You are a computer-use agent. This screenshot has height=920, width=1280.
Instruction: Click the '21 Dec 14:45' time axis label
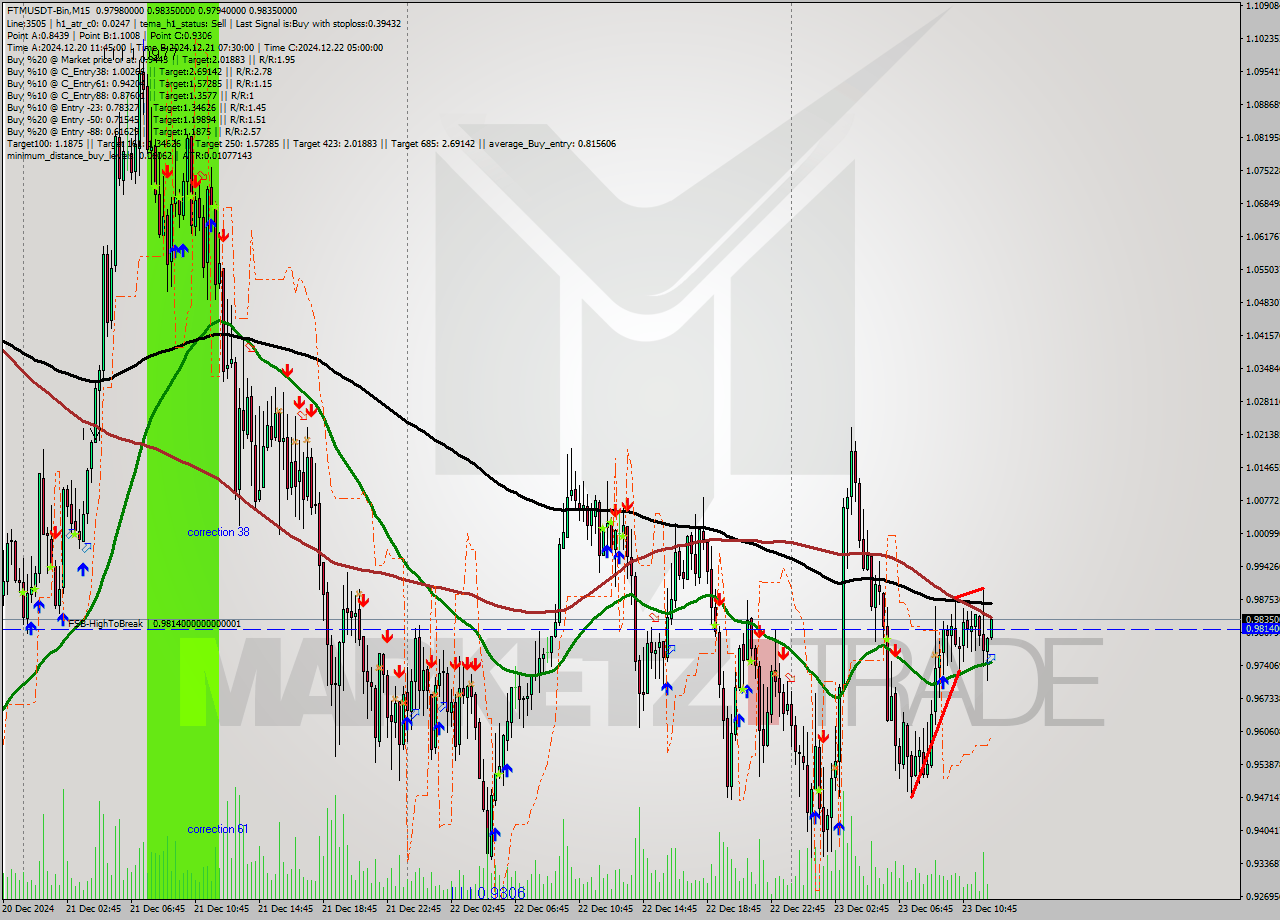click(285, 909)
